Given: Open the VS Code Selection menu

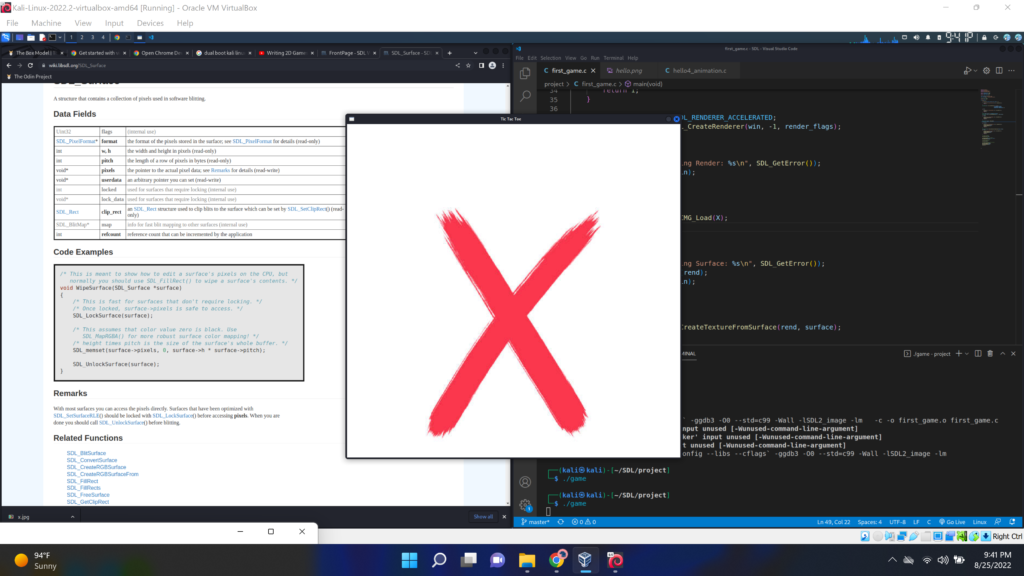Looking at the screenshot, I should pyautogui.click(x=551, y=58).
